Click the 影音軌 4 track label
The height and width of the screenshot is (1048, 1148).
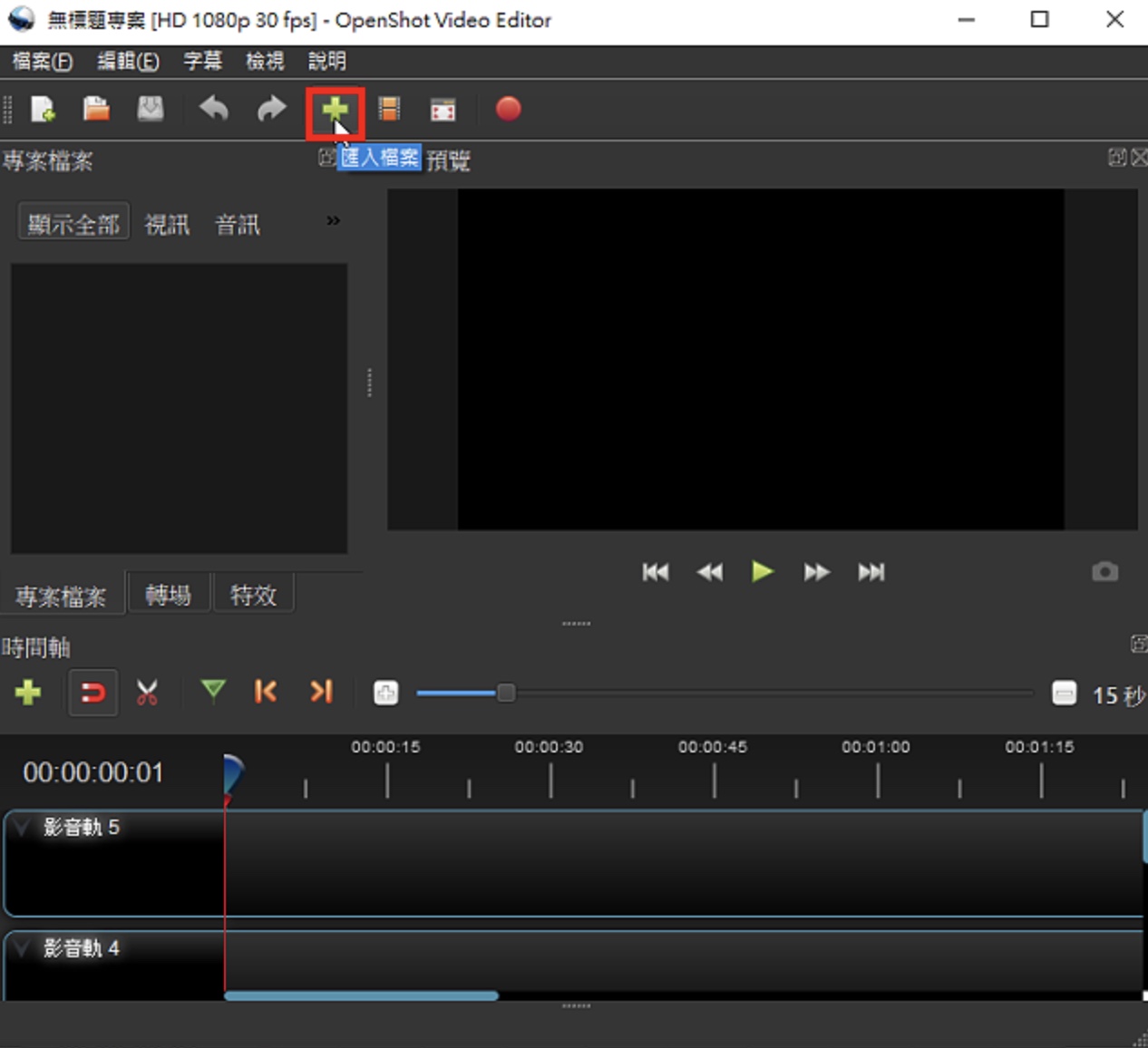tap(82, 948)
